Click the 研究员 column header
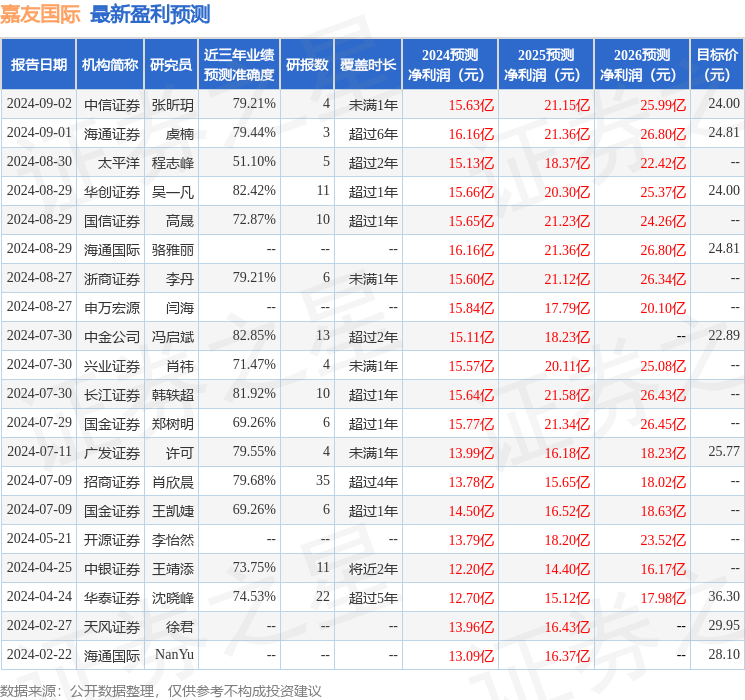 tap(171, 64)
